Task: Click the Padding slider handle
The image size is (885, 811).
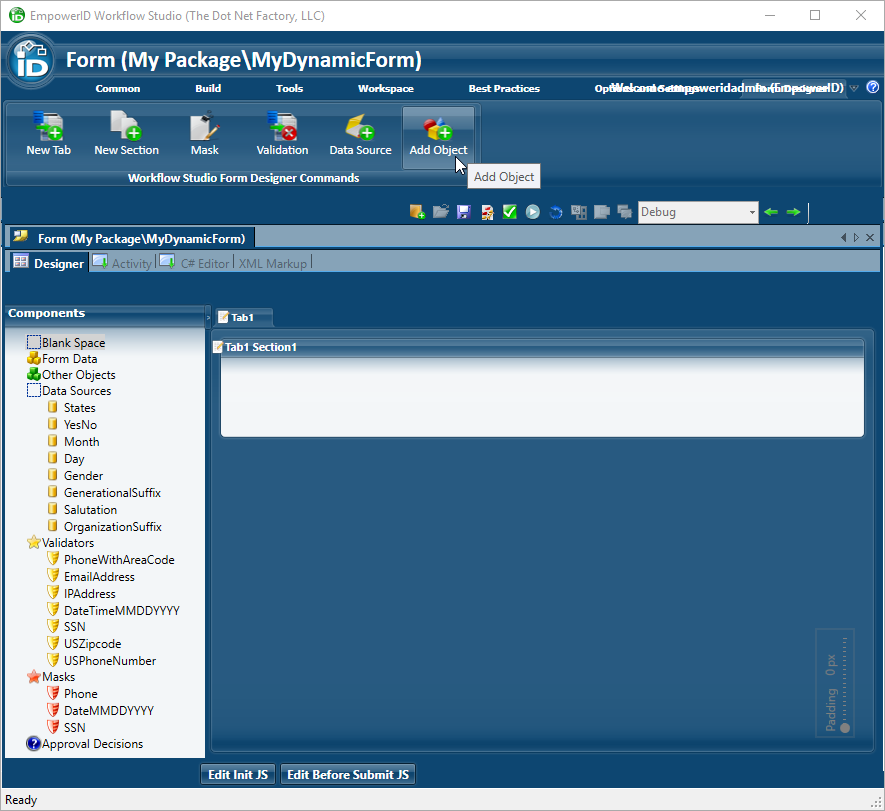Action: click(845, 728)
